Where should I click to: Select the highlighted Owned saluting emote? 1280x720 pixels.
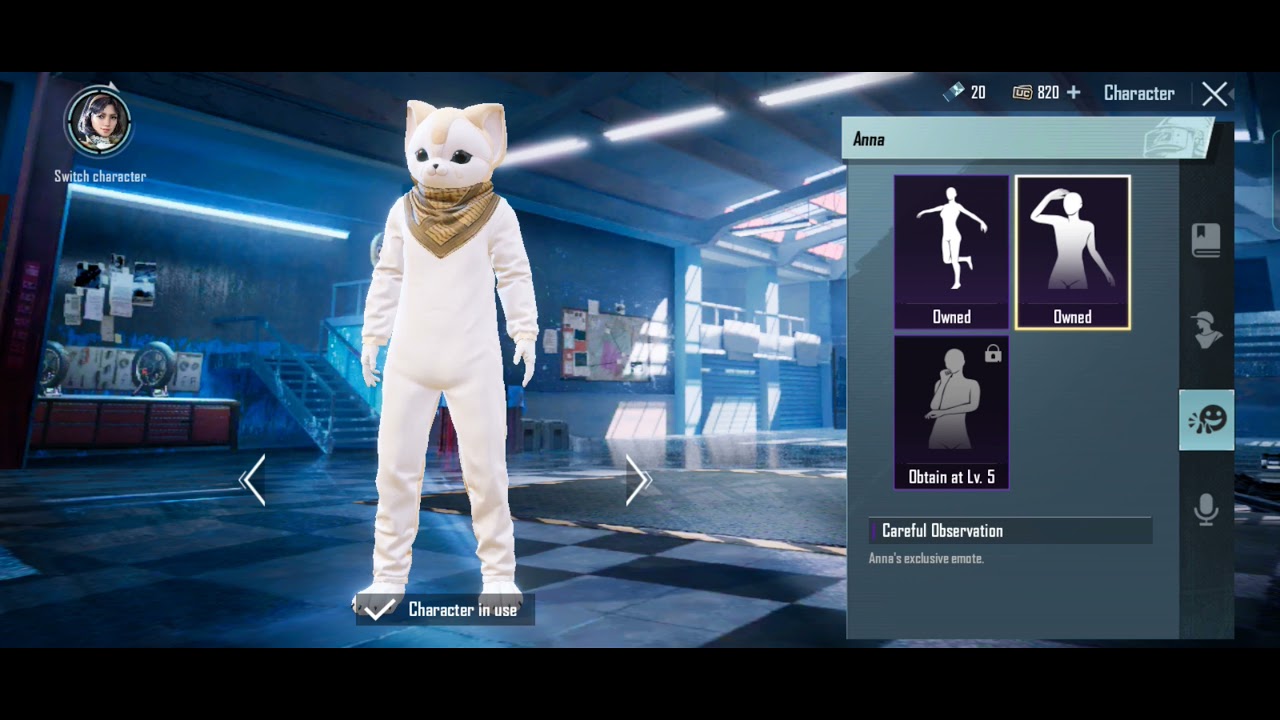point(1072,252)
